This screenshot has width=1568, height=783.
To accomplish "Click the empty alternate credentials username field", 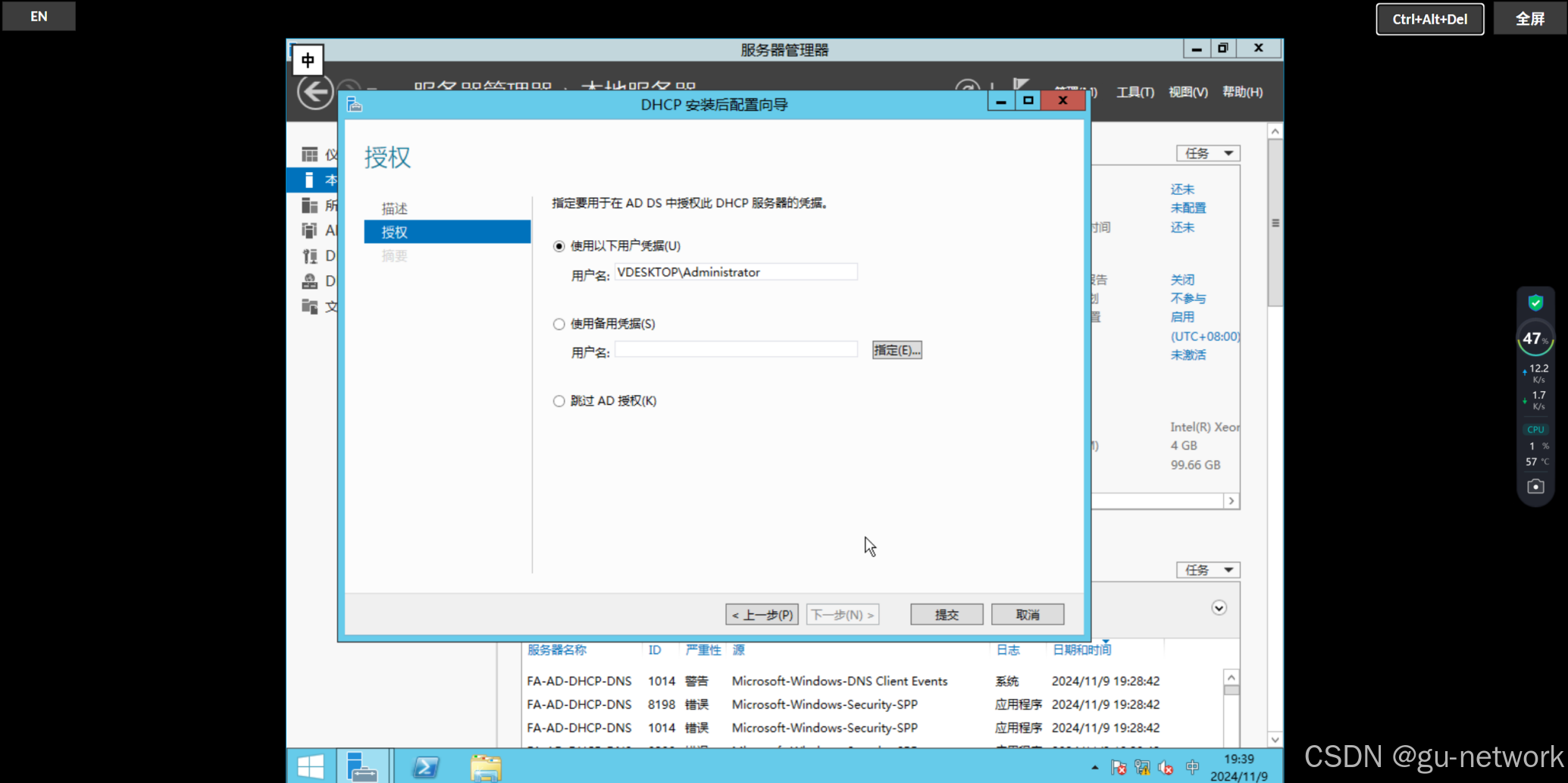I will tap(736, 349).
